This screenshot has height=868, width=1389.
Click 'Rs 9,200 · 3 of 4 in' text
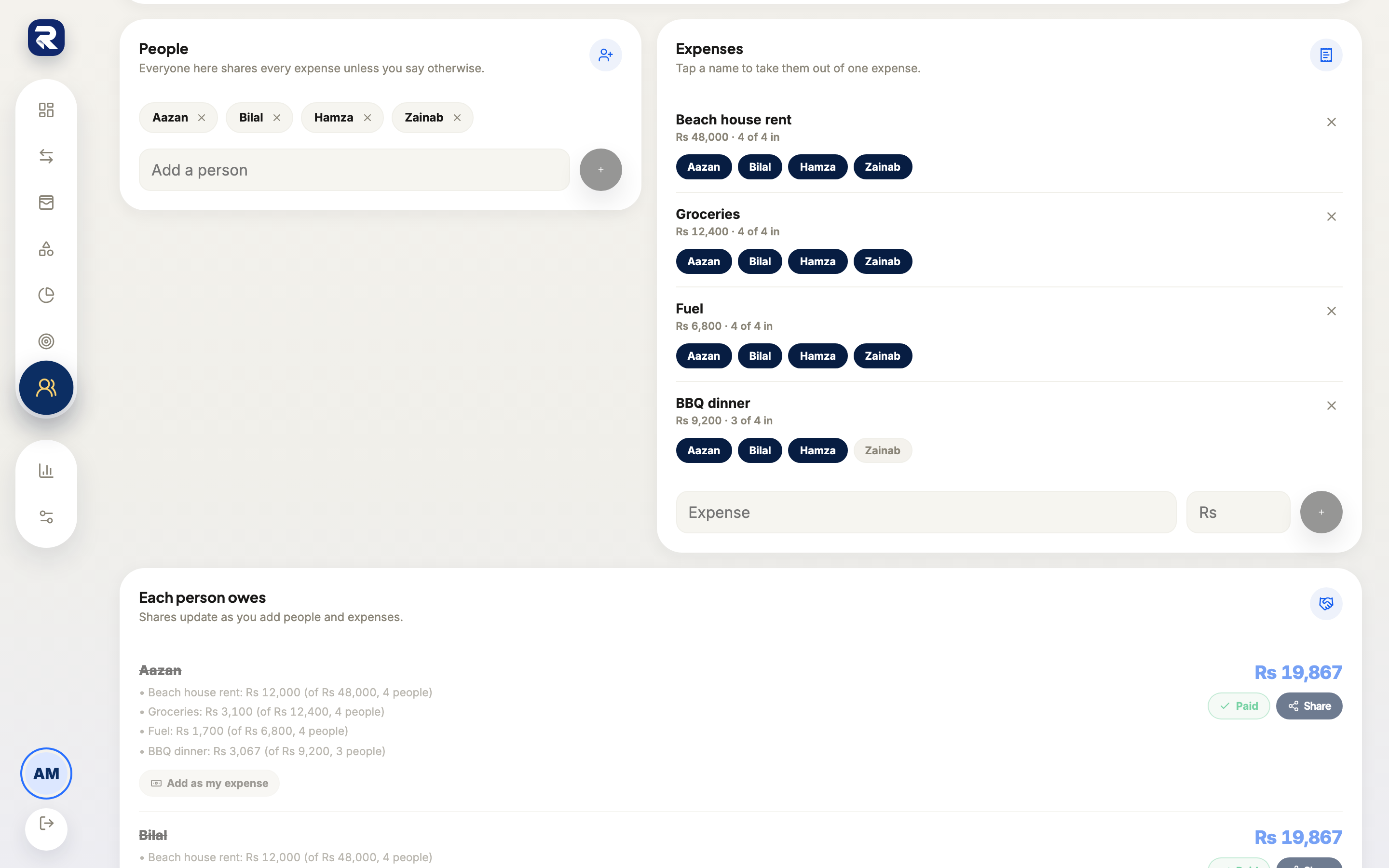click(724, 421)
